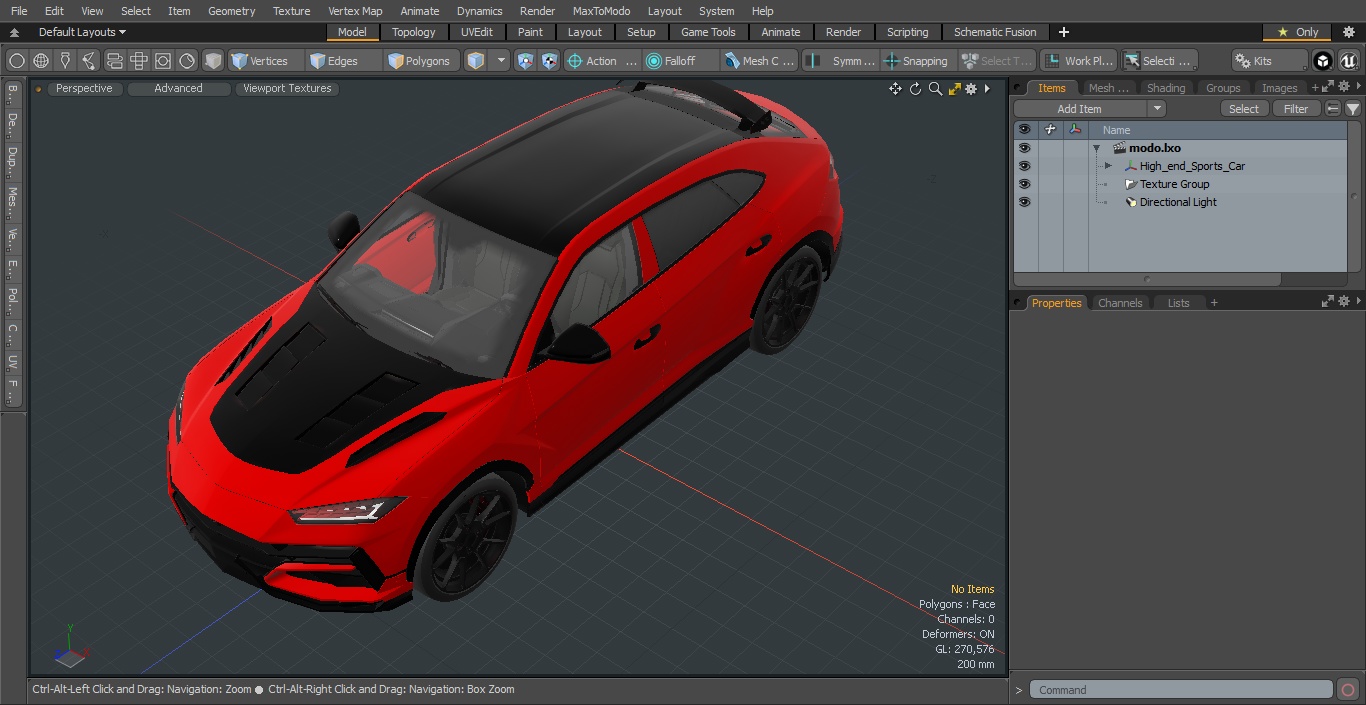Click the Filter button in Items panel
The image size is (1366, 705).
tap(1296, 109)
